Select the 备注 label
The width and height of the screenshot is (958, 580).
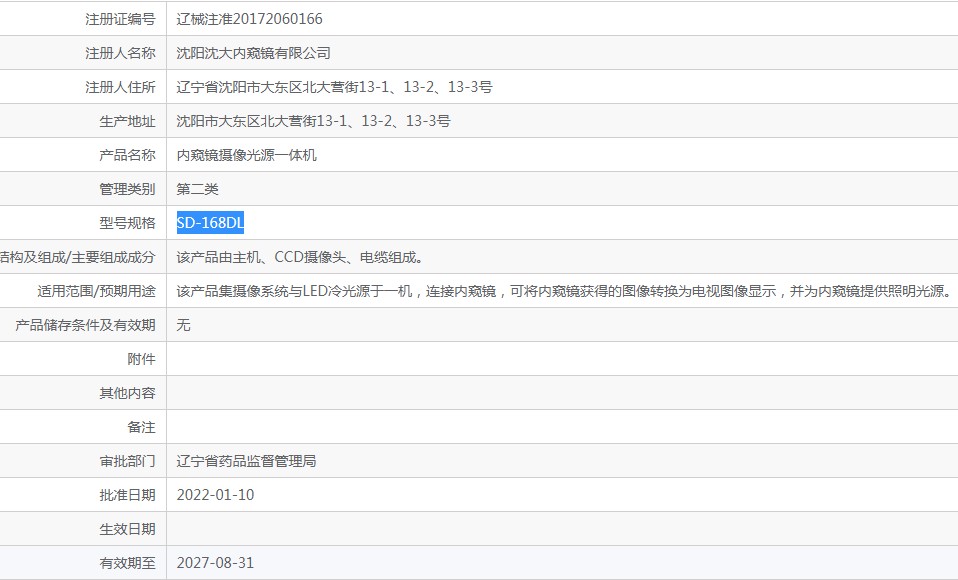[x=141, y=427]
